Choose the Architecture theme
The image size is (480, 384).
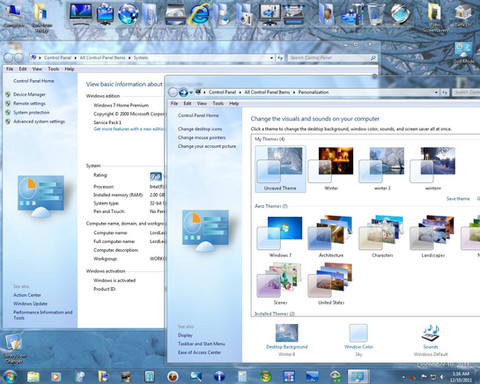[331, 236]
